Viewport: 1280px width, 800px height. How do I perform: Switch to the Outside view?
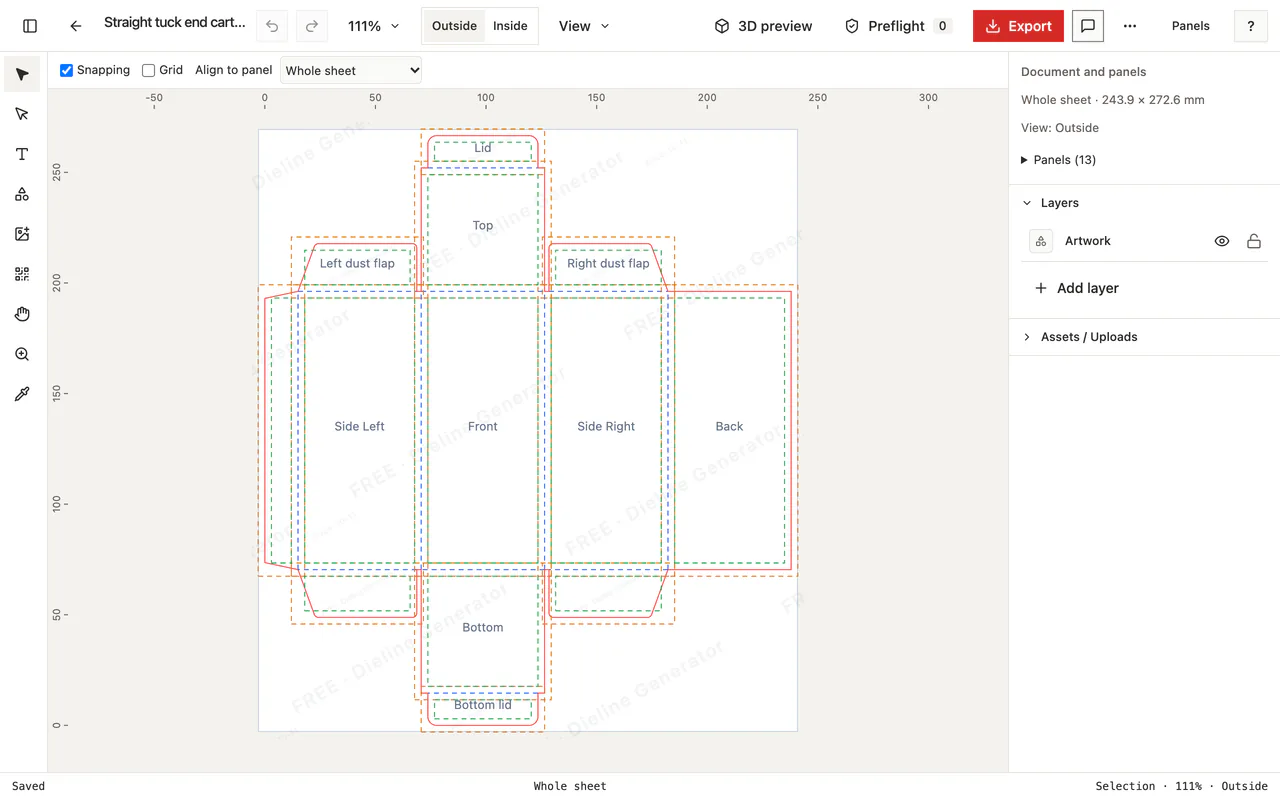point(454,26)
